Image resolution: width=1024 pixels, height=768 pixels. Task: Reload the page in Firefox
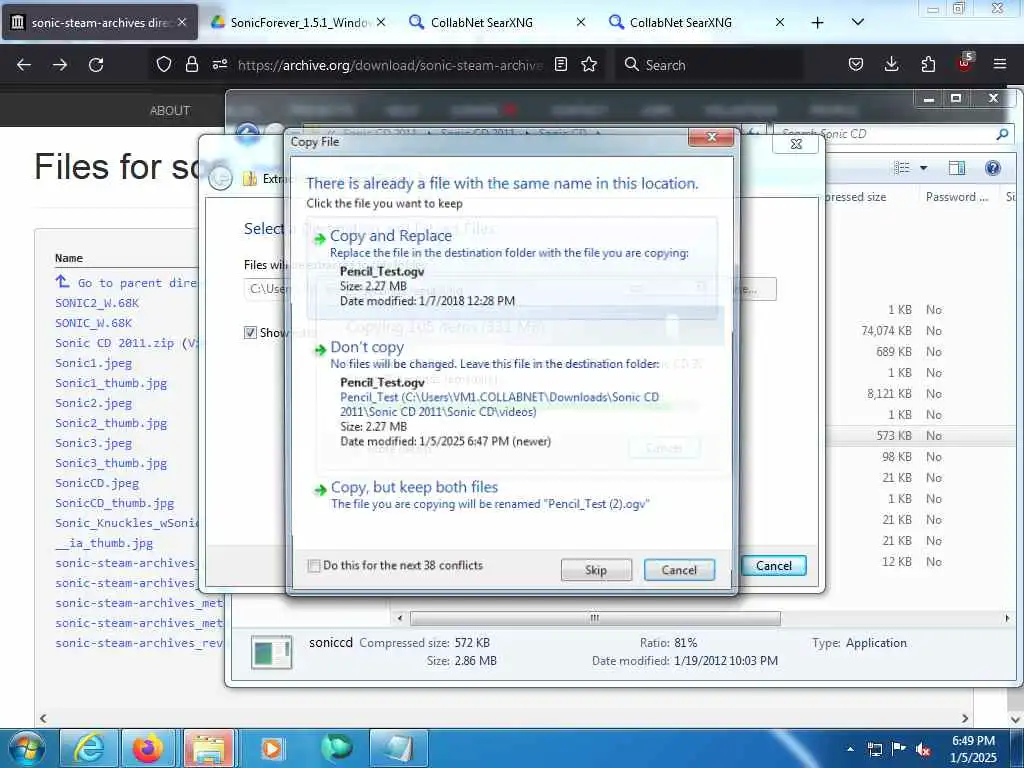coord(96,65)
